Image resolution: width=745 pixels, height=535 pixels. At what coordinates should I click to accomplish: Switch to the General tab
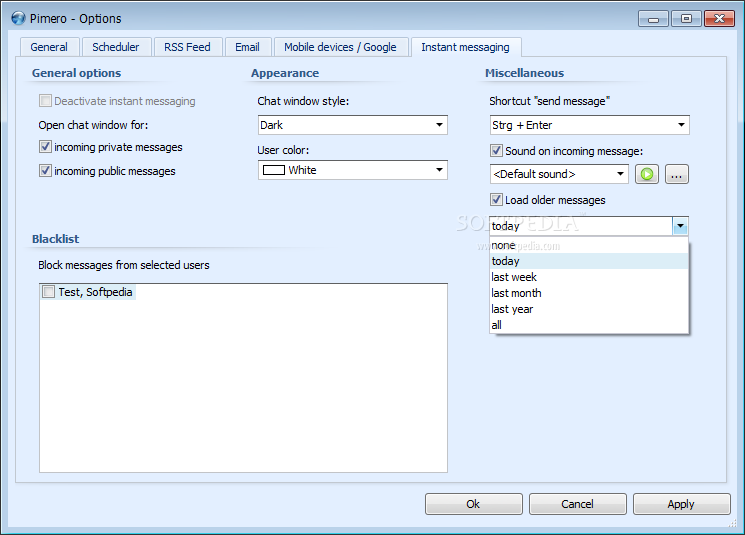49,47
